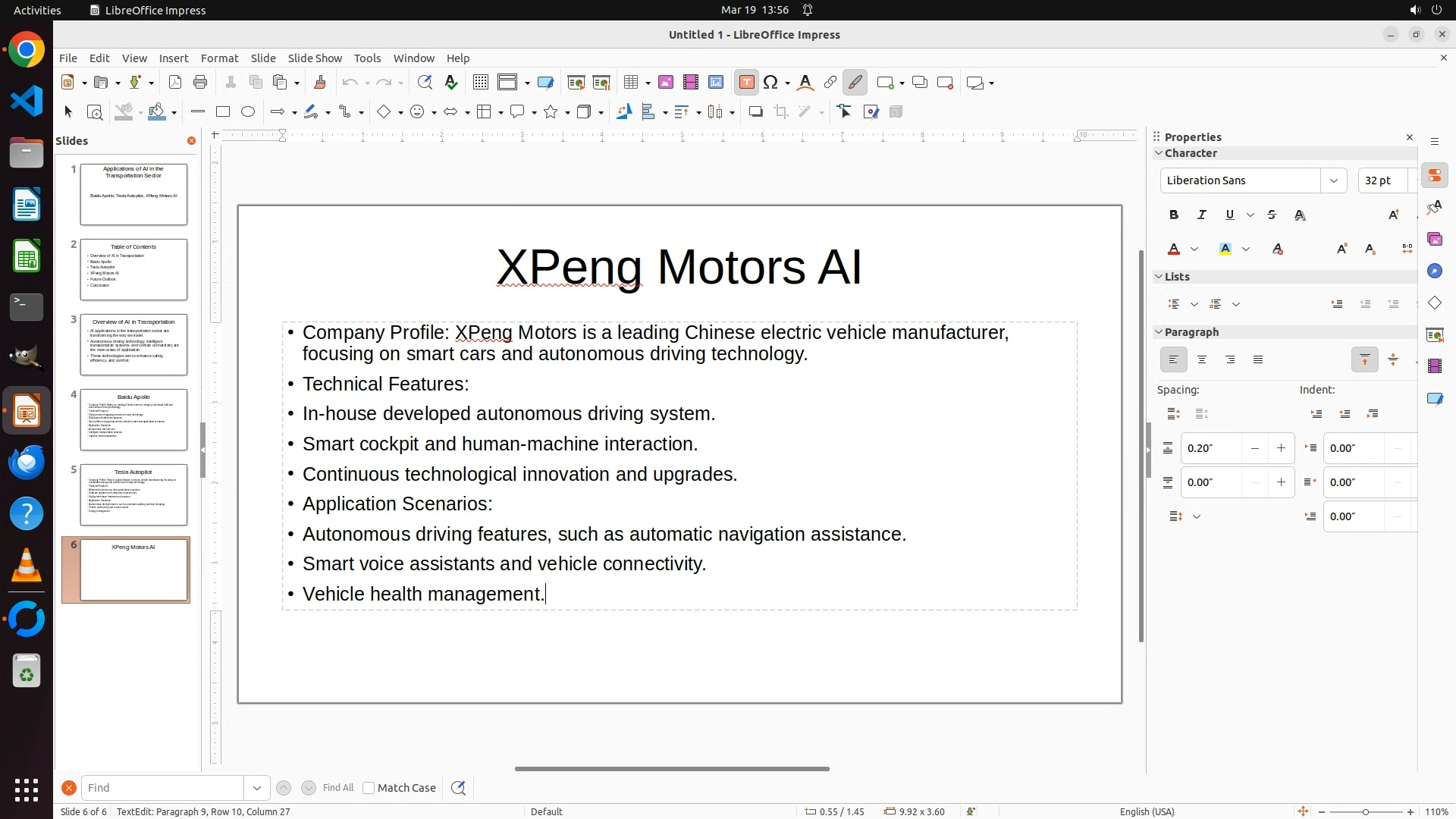Viewport: 1456px width, 819px height.
Task: Open the Gallery deck in the sidebar
Action: click(x=1434, y=240)
